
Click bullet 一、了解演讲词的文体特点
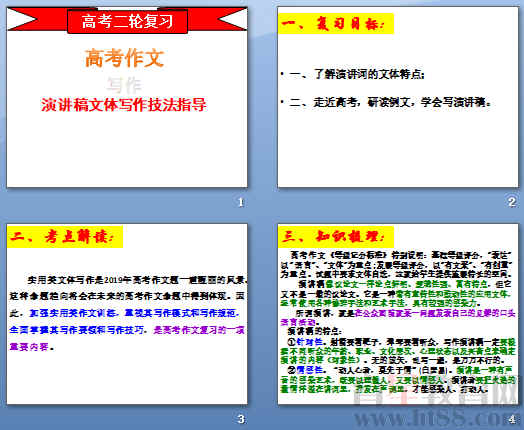click(x=356, y=74)
